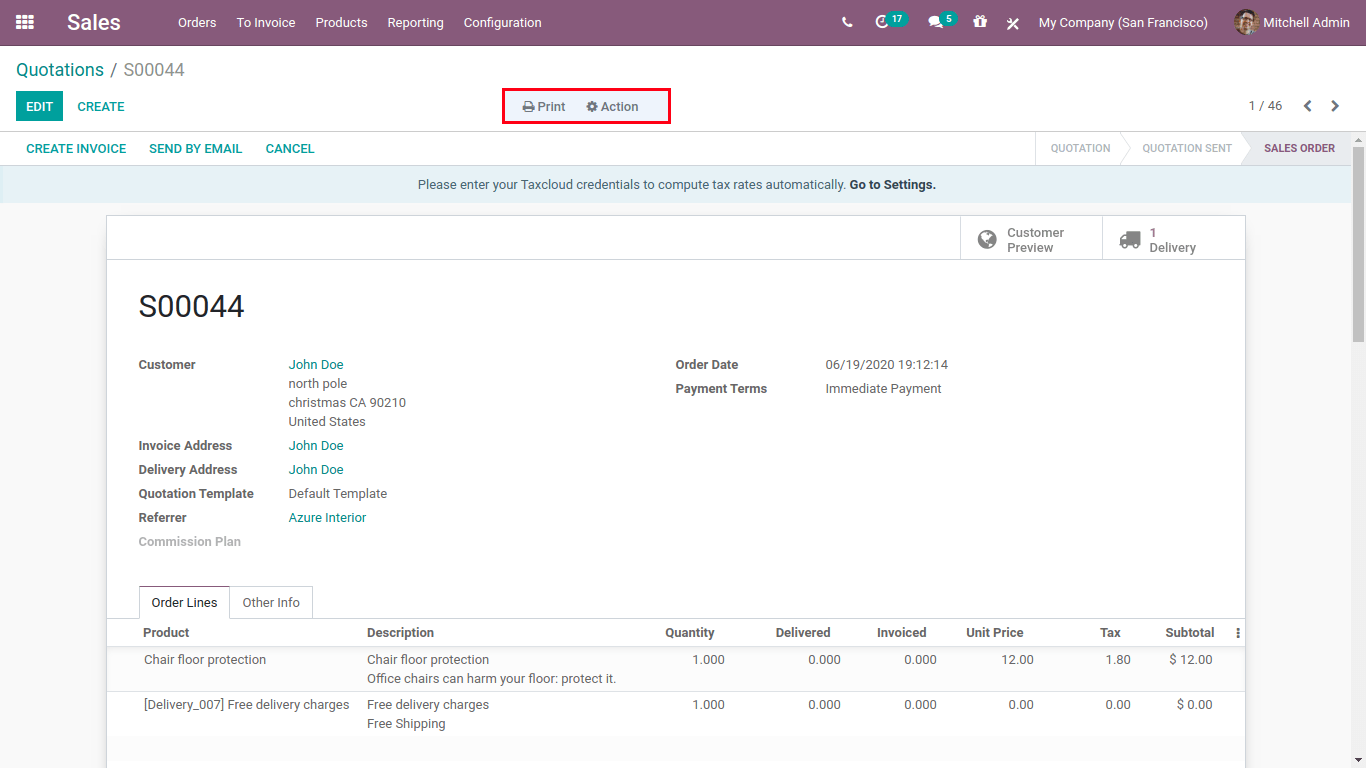The image size is (1366, 768).
Task: Go to next record arrow
Action: [1335, 106]
